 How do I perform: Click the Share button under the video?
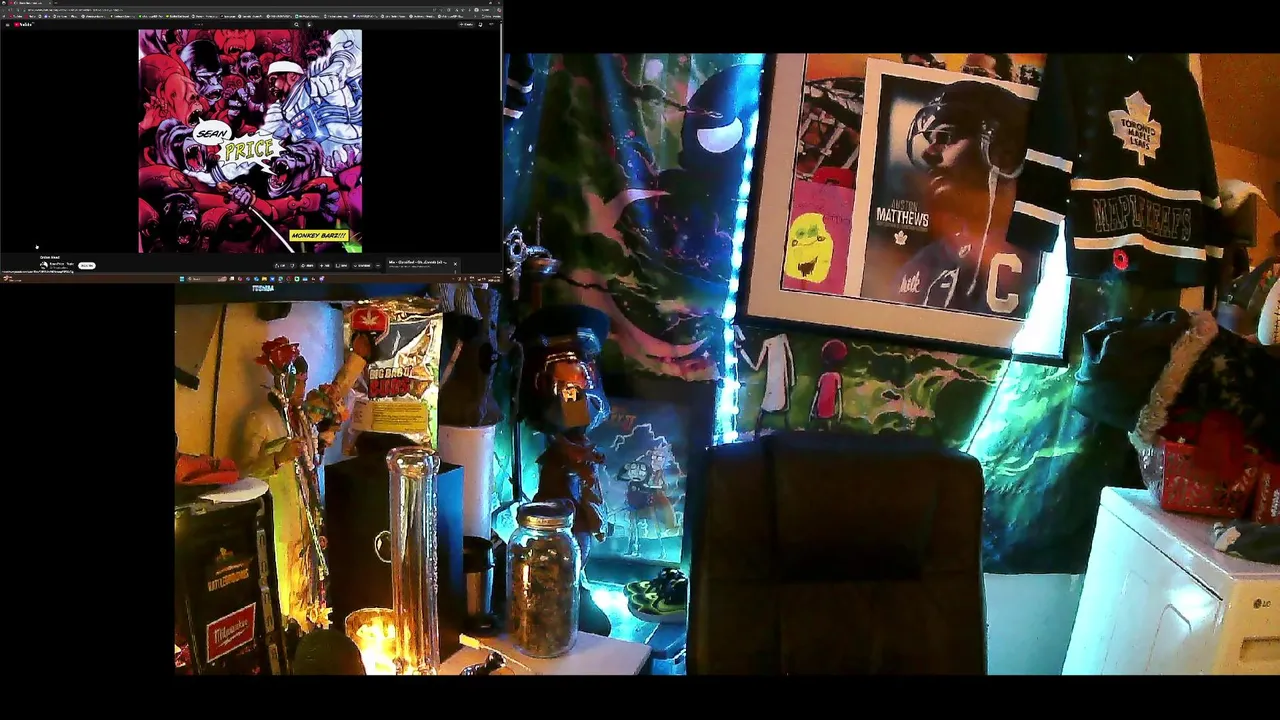coord(307,266)
